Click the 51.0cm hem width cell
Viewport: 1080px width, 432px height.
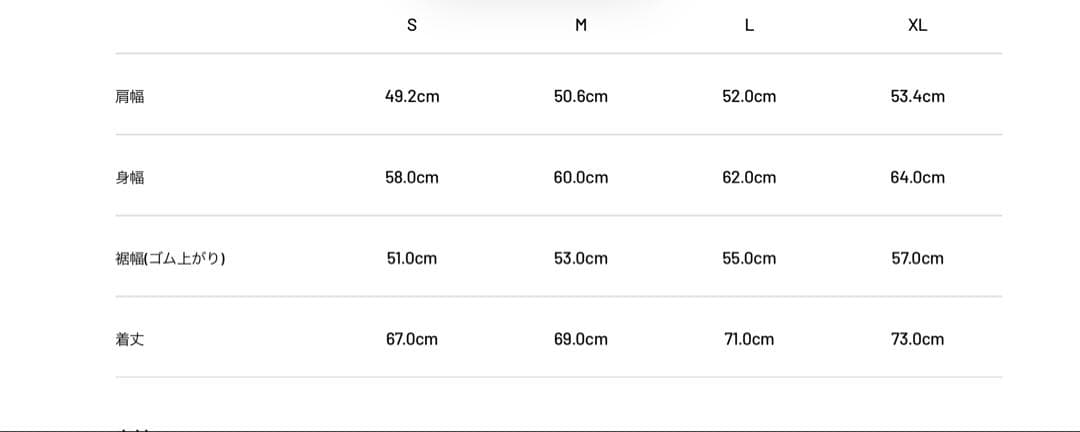coord(412,259)
